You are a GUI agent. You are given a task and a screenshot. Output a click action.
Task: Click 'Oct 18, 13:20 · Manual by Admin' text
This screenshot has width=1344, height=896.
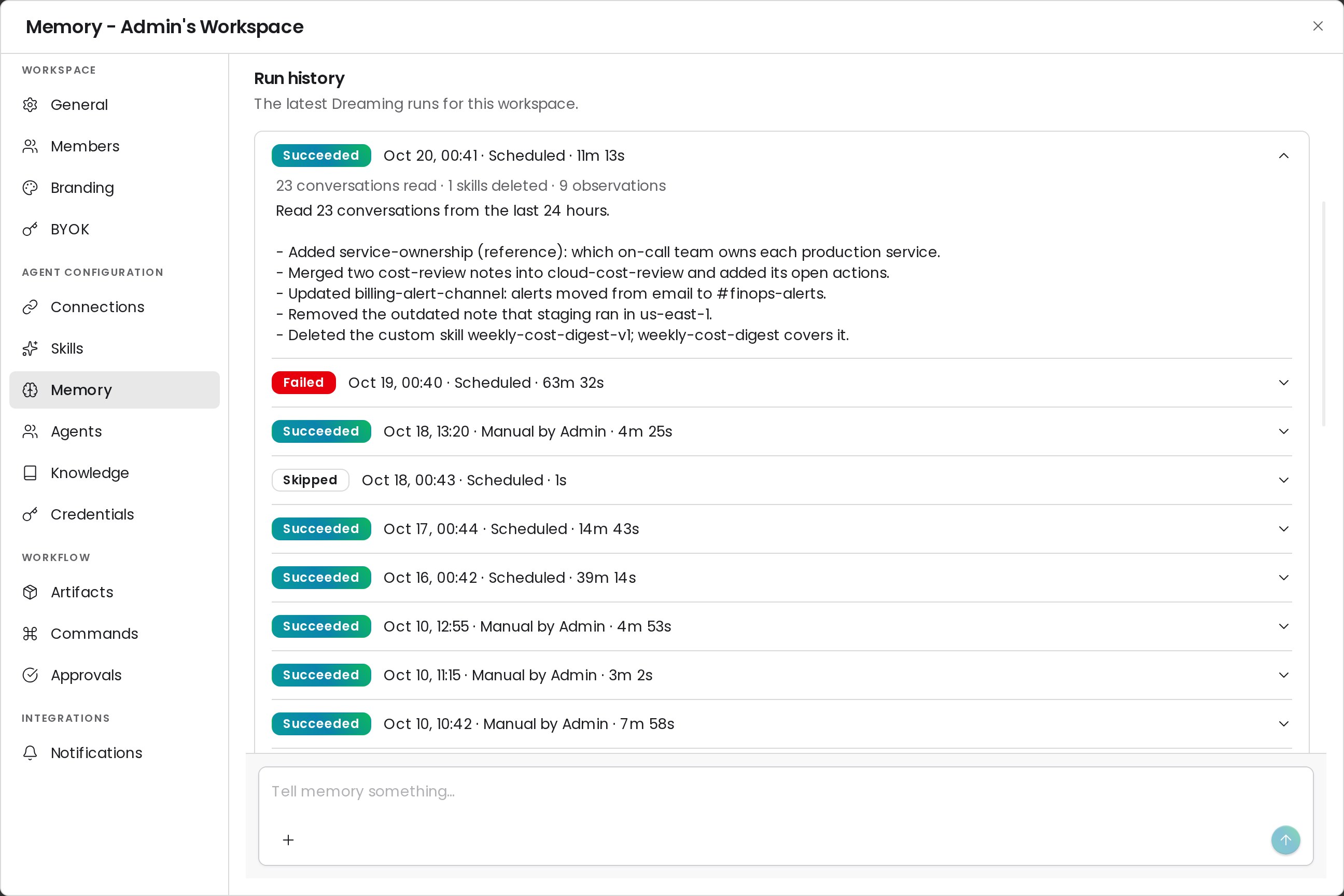pos(495,431)
